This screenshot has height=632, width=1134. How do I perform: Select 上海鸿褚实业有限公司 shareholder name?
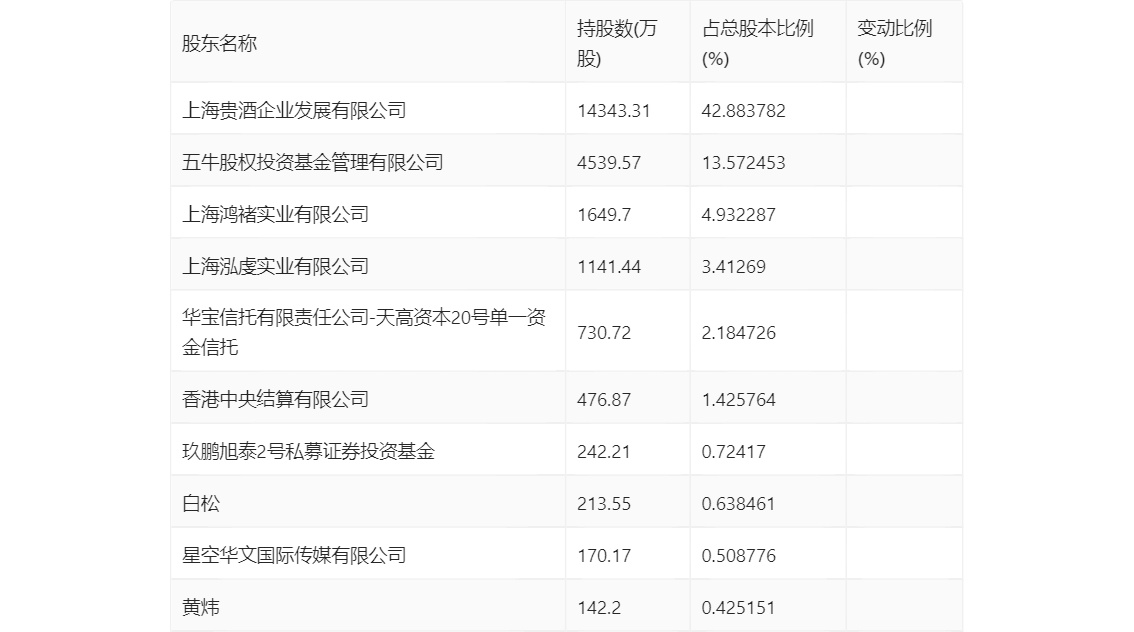276,215
